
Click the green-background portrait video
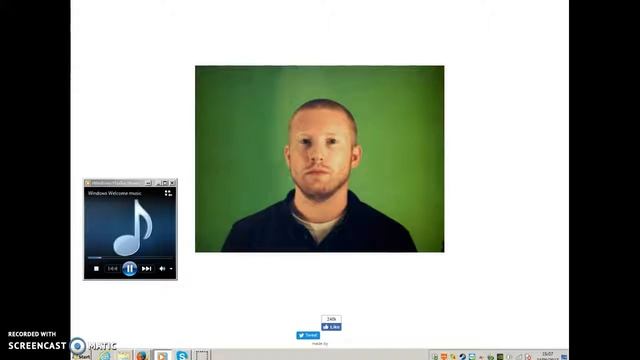pos(320,159)
